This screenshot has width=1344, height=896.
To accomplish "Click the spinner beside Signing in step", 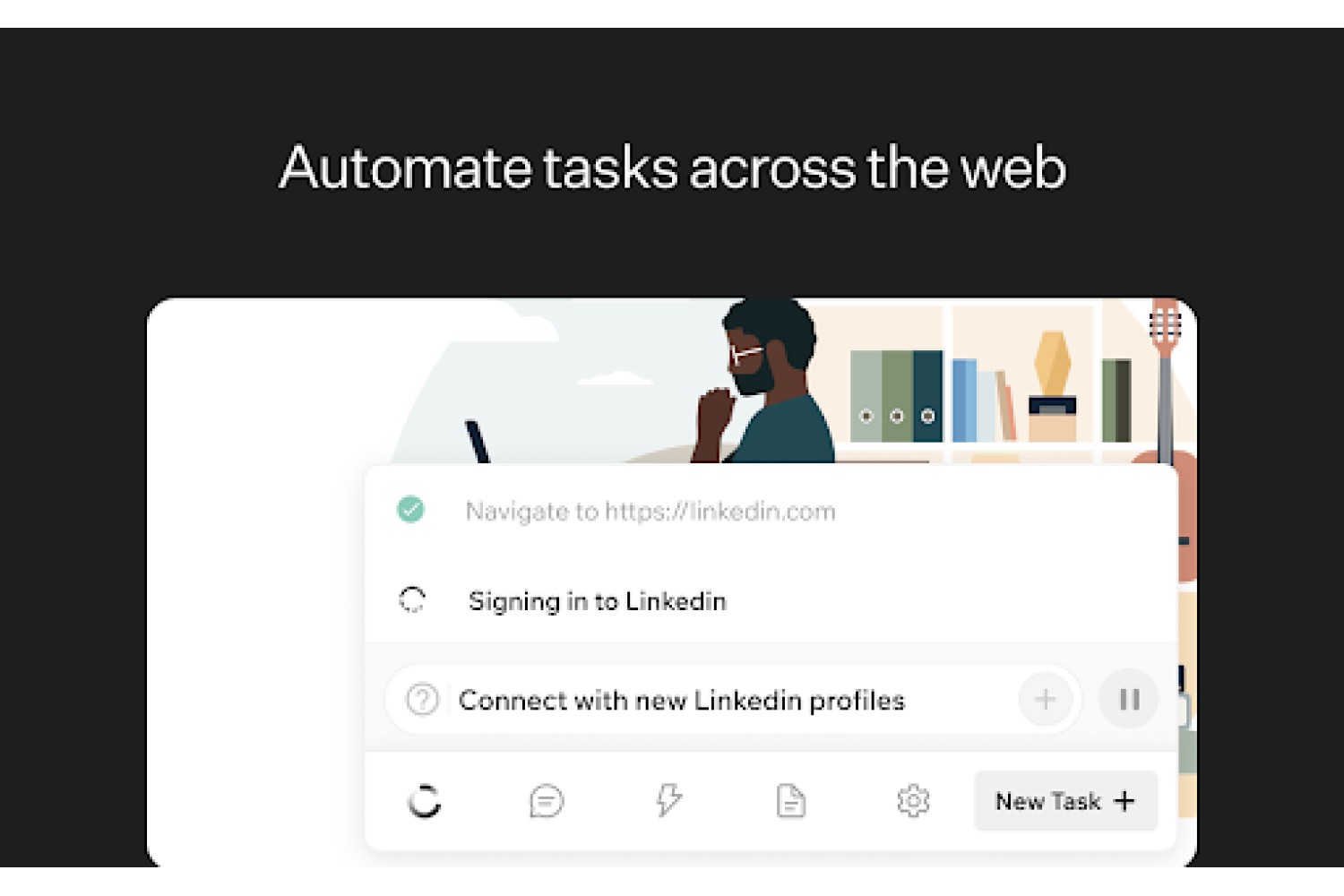I will (411, 599).
